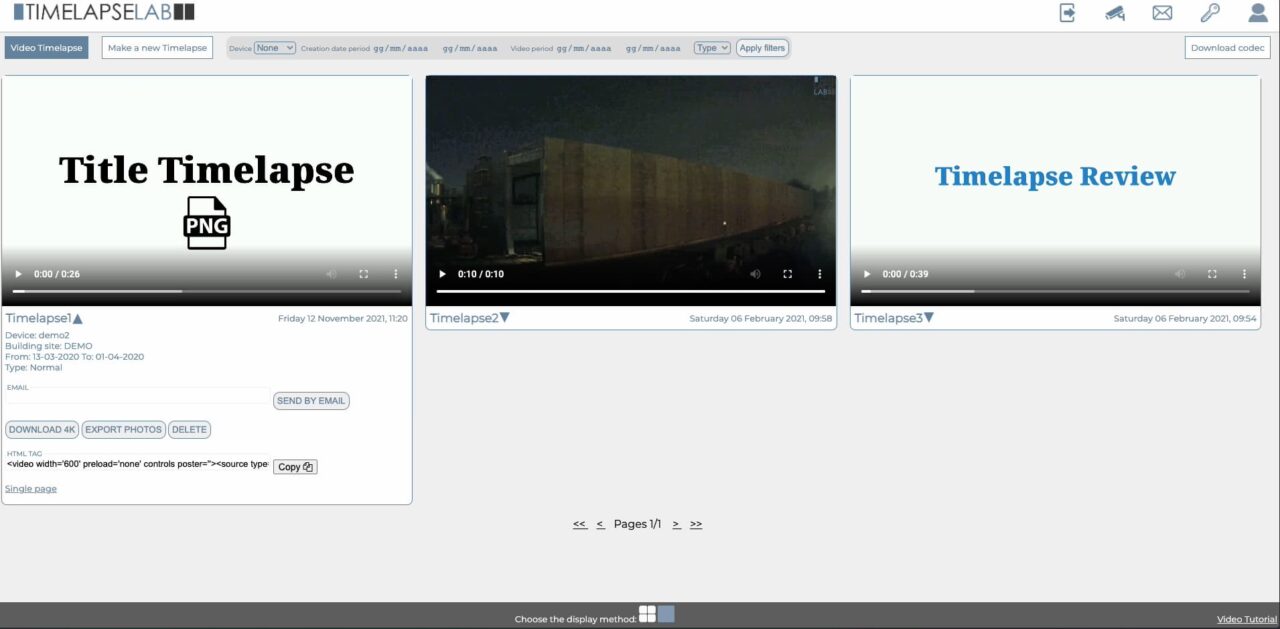Click the key icon in header

[1210, 13]
